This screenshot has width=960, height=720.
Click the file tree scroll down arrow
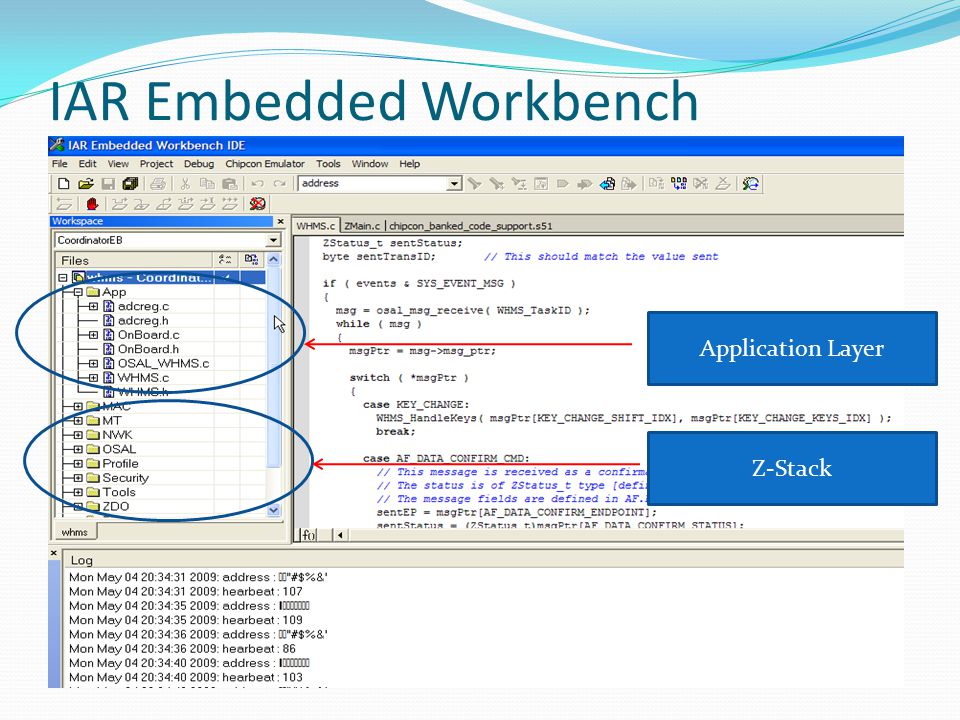(274, 510)
